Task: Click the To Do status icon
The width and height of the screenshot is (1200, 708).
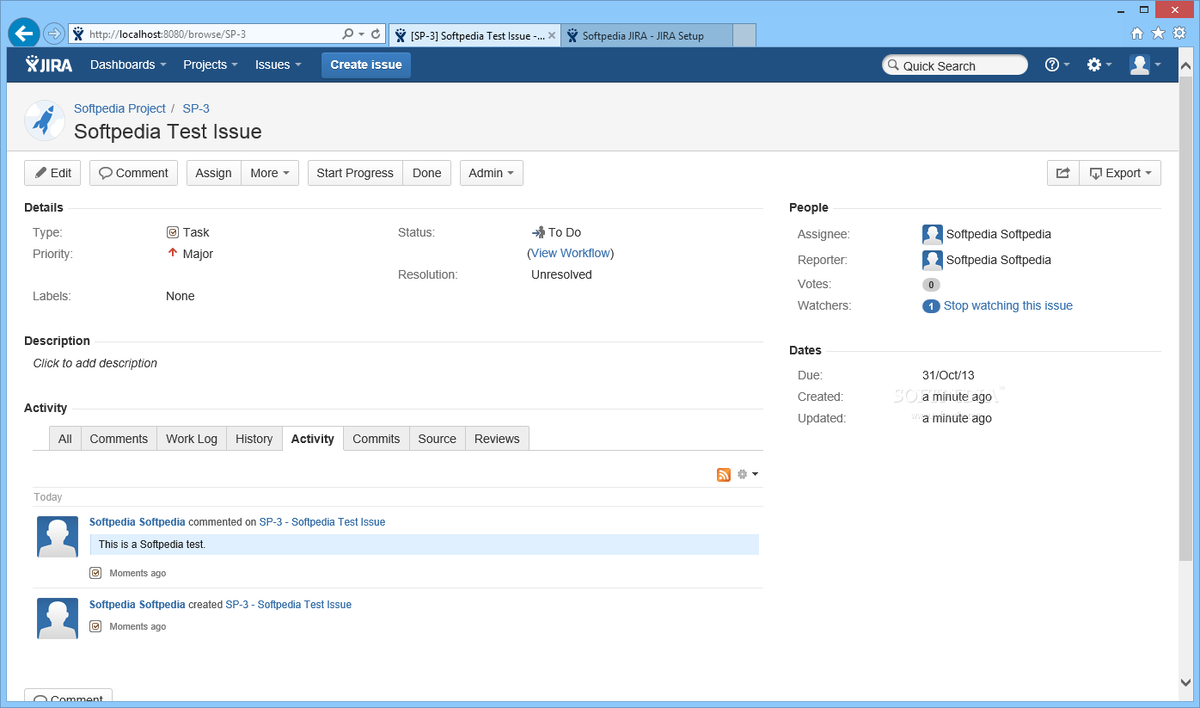Action: 538,232
